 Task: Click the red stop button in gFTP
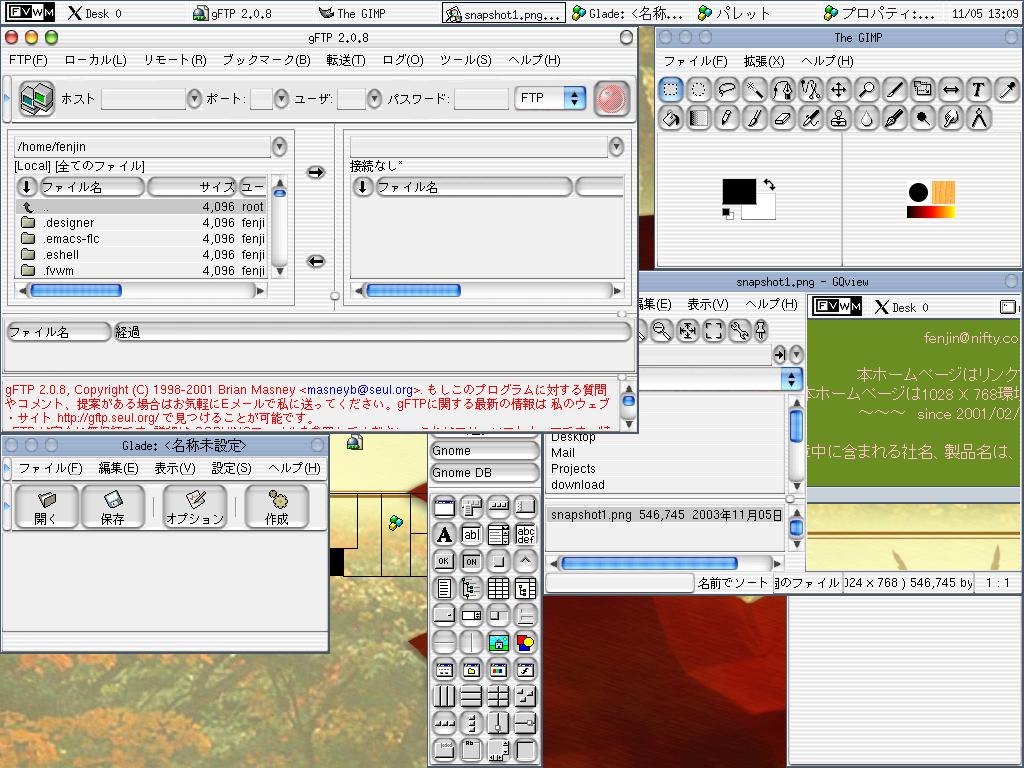[x=612, y=99]
